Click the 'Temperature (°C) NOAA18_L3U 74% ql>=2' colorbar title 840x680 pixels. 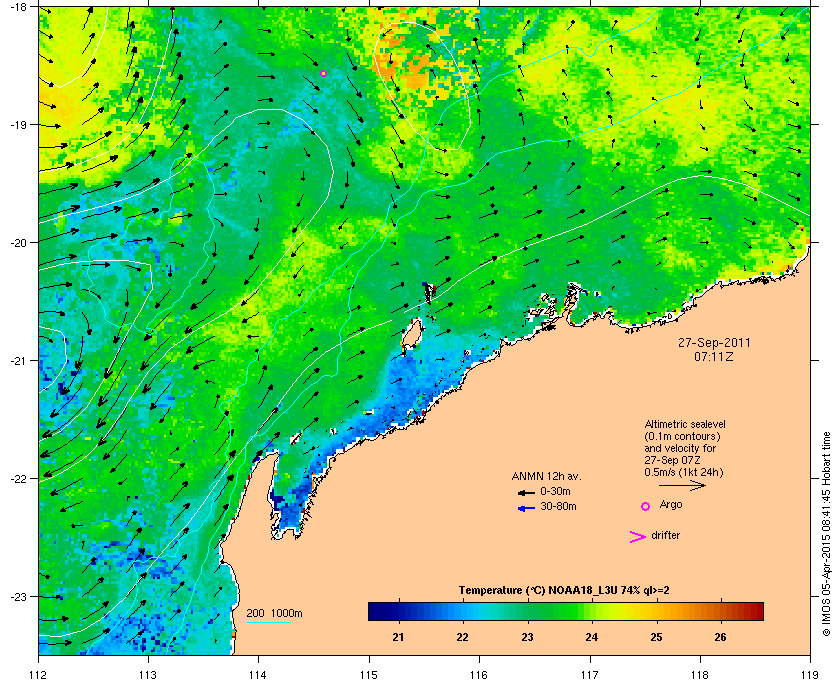[x=564, y=591]
